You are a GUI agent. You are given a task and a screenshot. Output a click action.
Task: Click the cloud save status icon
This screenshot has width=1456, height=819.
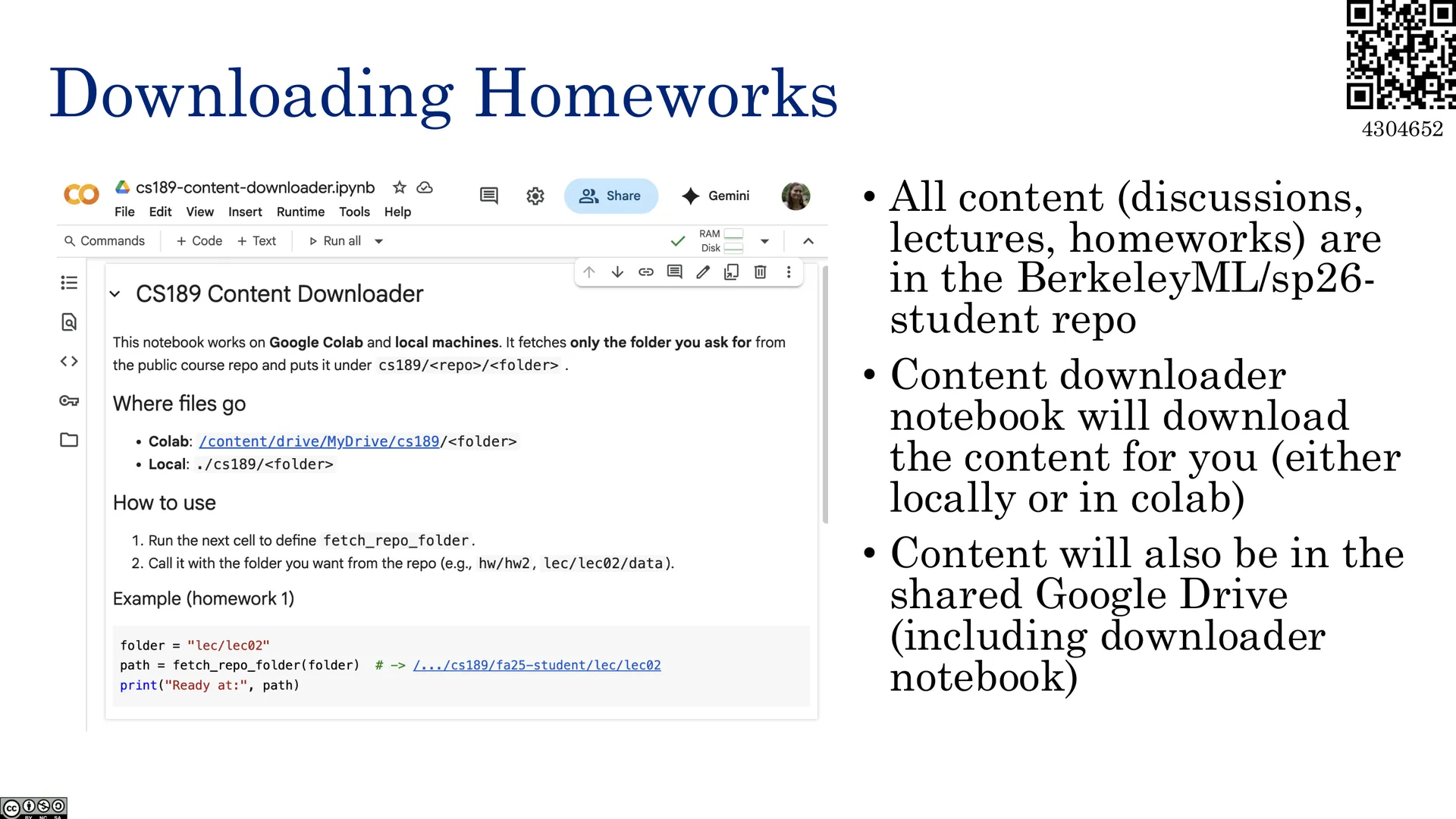pyautogui.click(x=425, y=187)
